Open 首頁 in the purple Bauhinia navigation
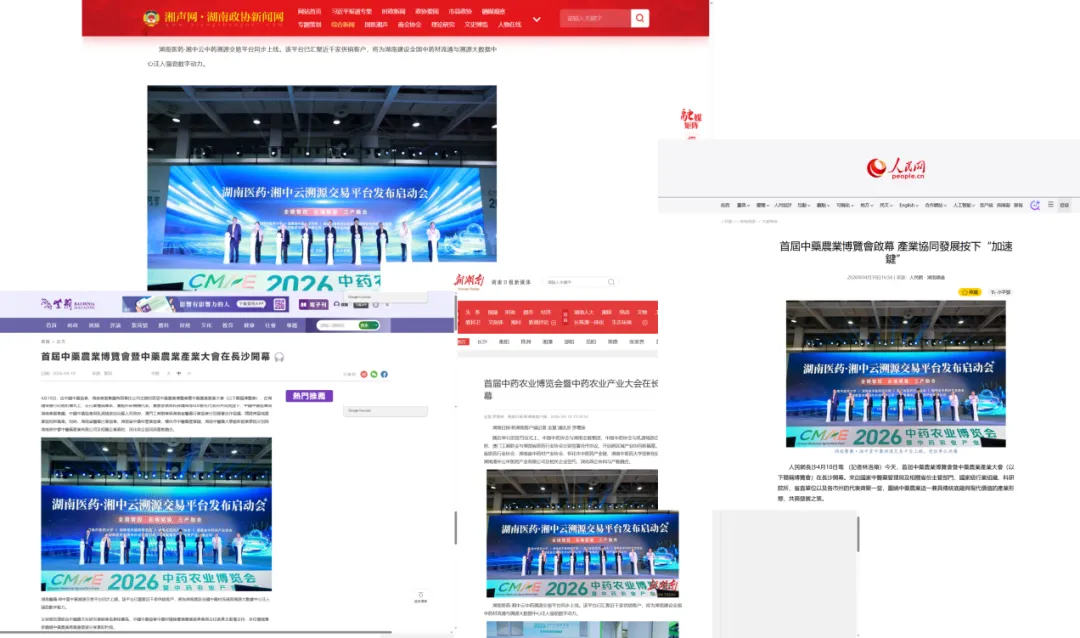 [51, 325]
